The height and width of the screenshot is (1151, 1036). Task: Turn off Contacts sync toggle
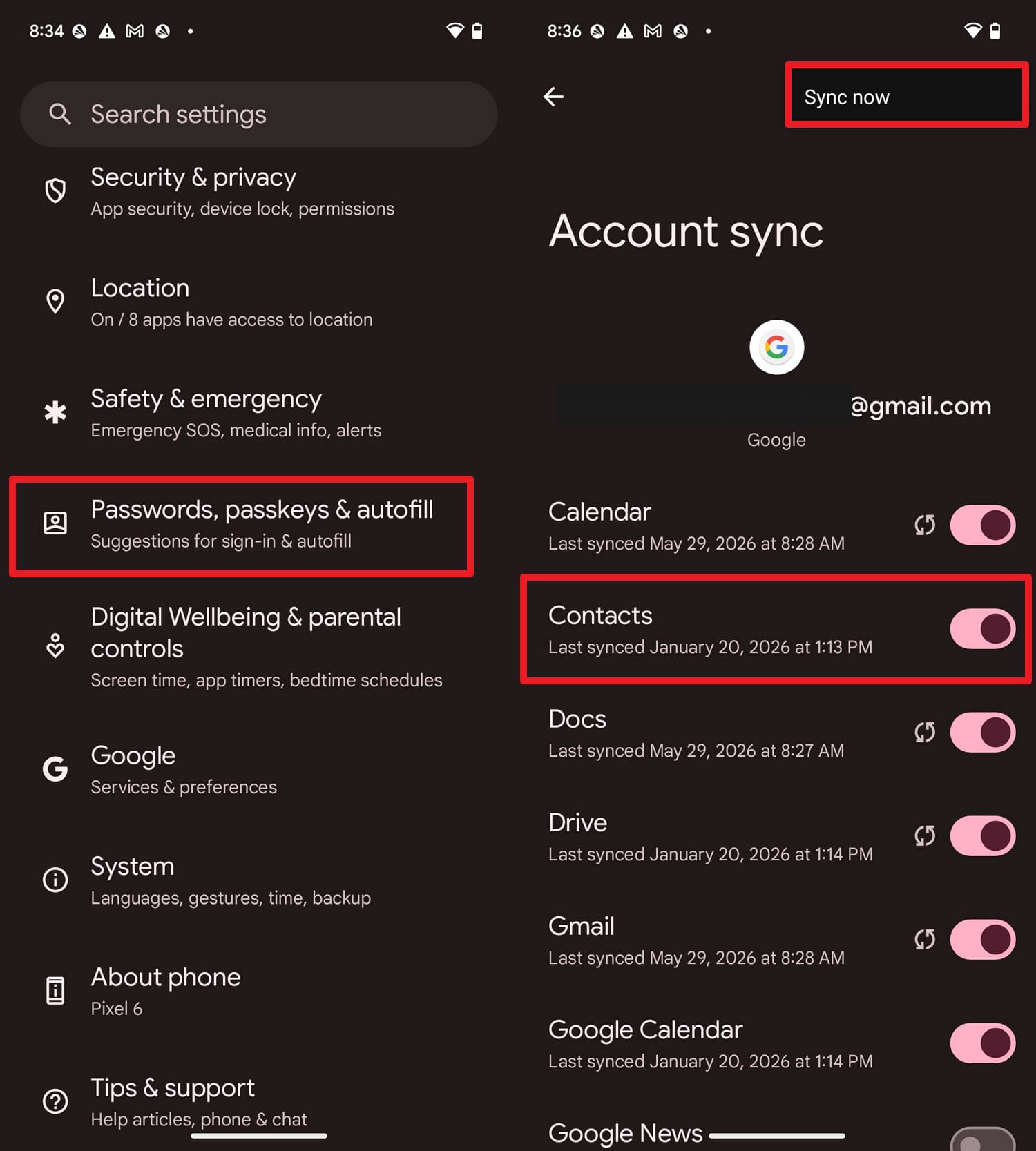982,629
